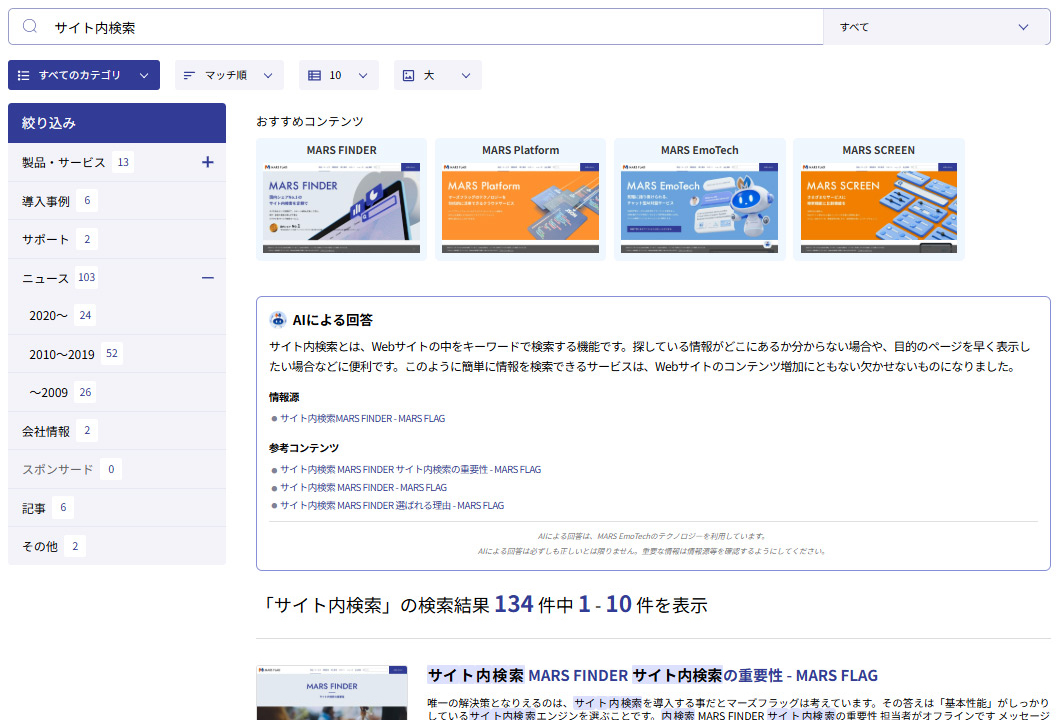Screen dimensions: 1058x720
Task: Open the すべてのカテゴリ dropdown
Action: click(84, 75)
